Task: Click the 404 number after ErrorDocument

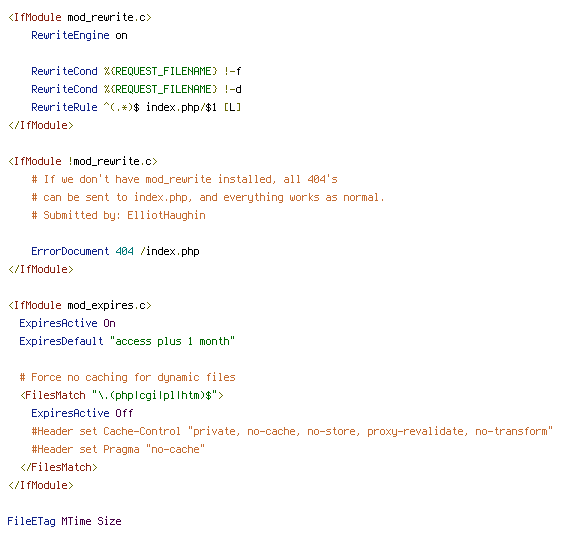Action: pyautogui.click(x=124, y=251)
